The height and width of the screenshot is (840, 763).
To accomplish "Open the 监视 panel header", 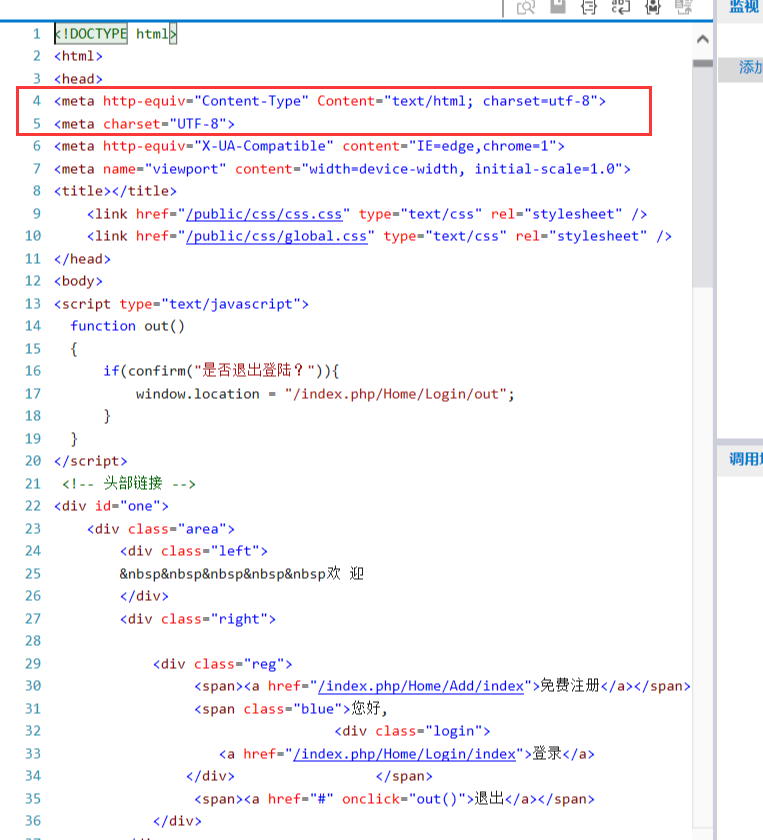I will pos(744,7).
